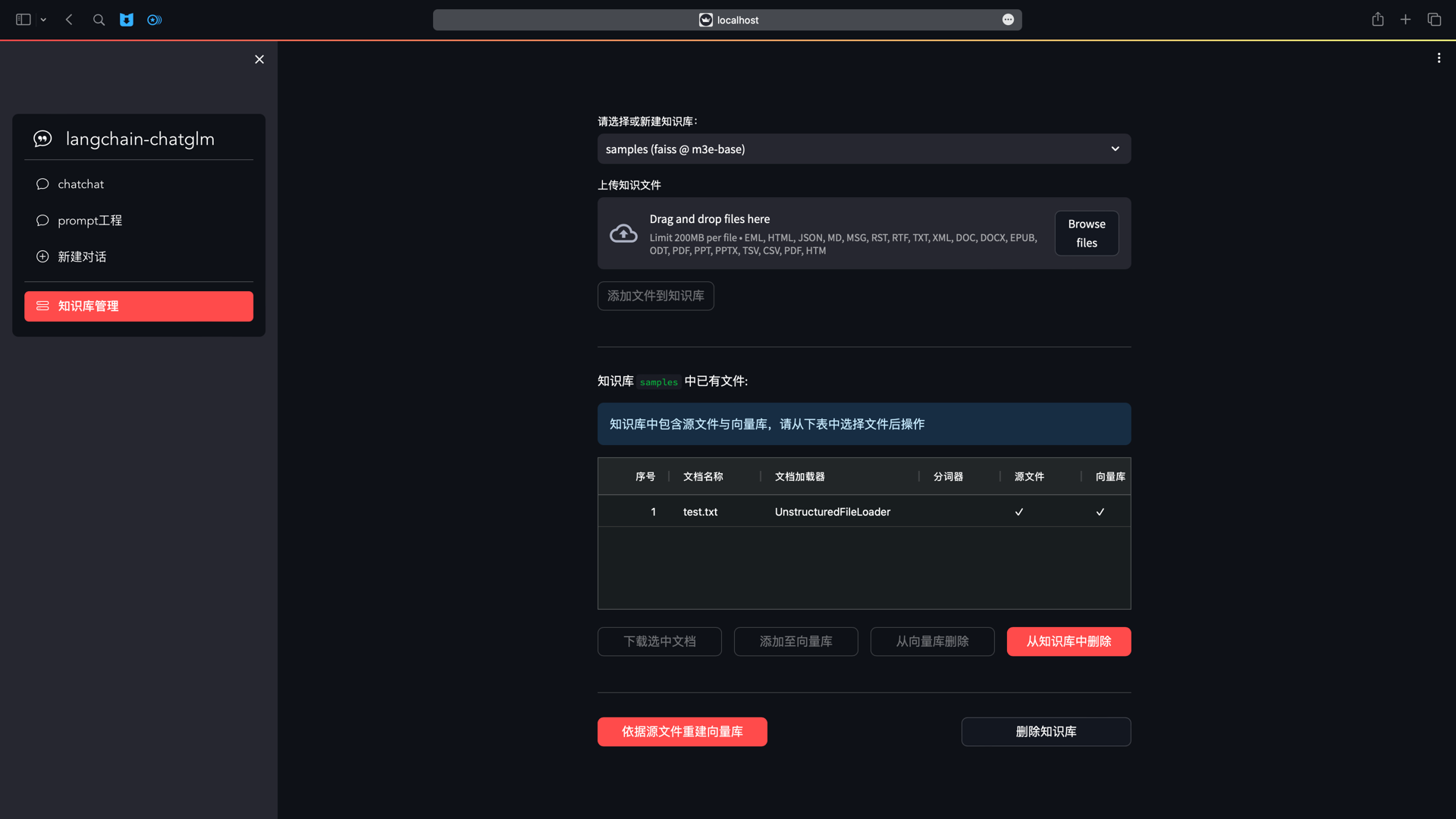The height and width of the screenshot is (819, 1456).
Task: Close the sidebar with X icon
Action: click(x=259, y=59)
